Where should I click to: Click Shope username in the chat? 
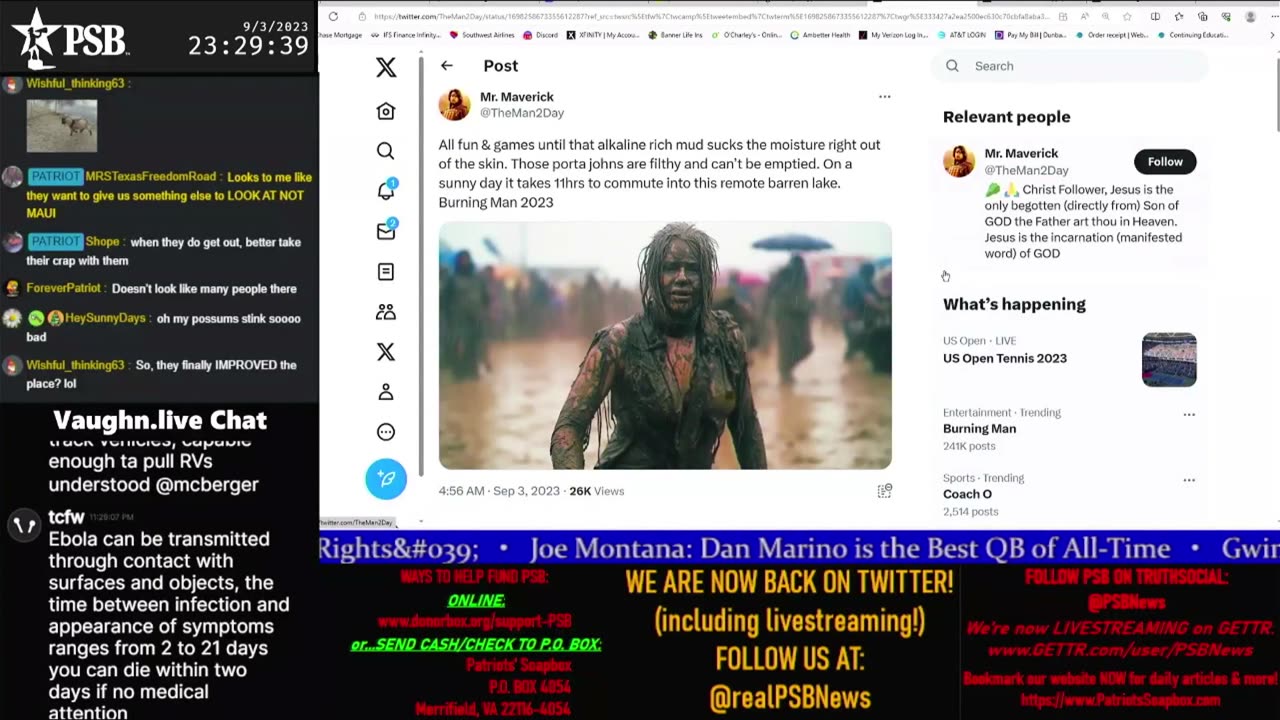pos(102,242)
